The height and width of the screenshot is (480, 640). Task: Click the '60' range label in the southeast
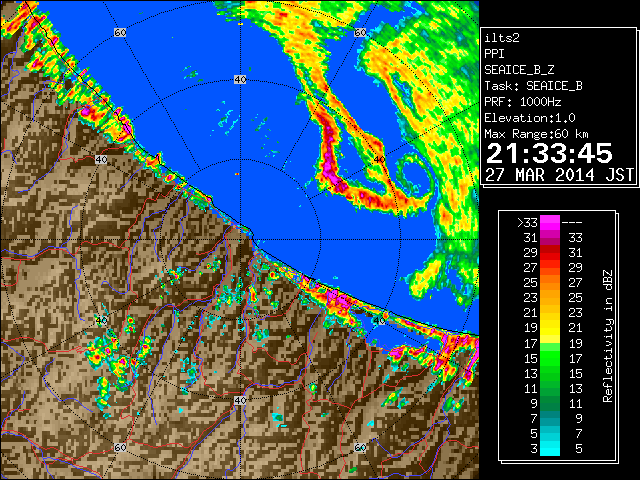click(360, 447)
